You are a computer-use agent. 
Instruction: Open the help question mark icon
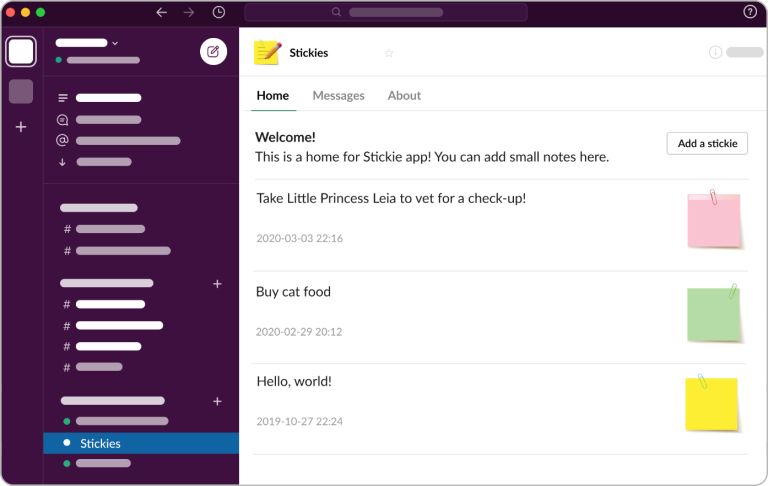tap(750, 12)
